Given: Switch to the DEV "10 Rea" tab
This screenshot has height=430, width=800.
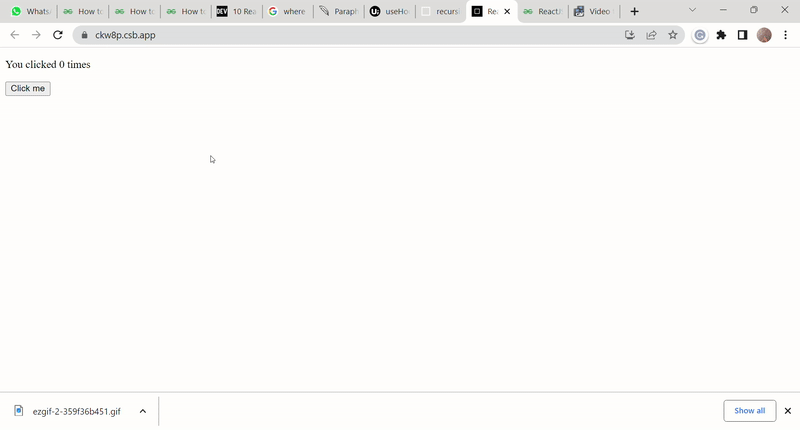Looking at the screenshot, I should 237,11.
